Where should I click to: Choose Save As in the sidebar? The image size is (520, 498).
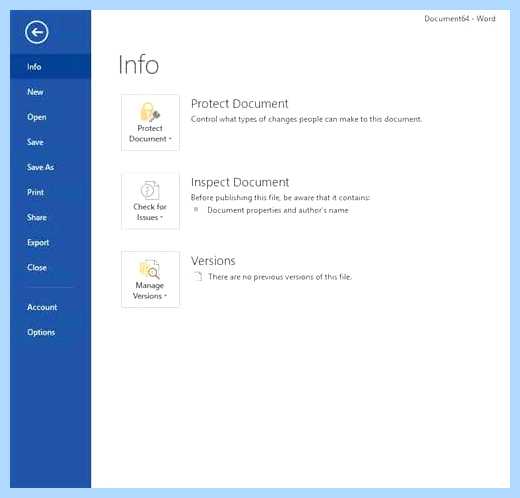click(x=50, y=167)
